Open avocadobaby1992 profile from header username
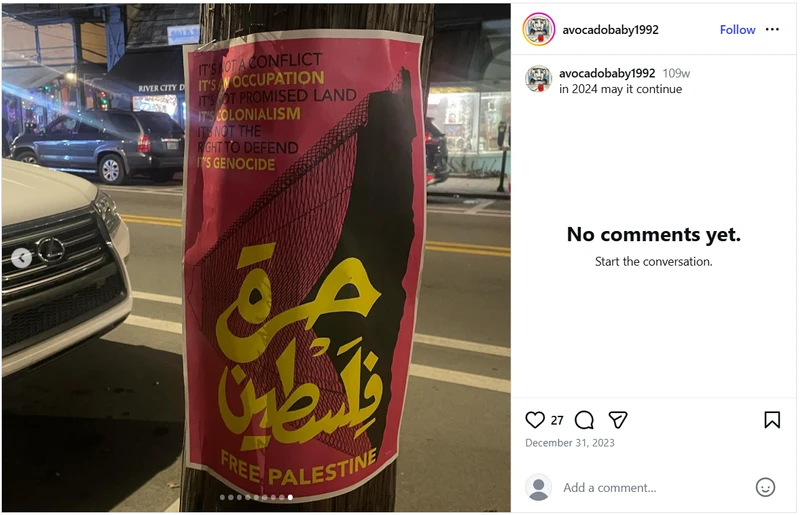Screen dimensions: 800x515 [x=610, y=30]
